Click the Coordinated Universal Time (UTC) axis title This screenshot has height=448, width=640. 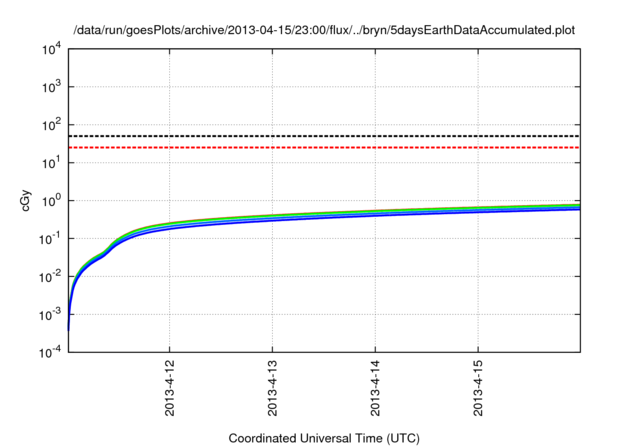324,438
